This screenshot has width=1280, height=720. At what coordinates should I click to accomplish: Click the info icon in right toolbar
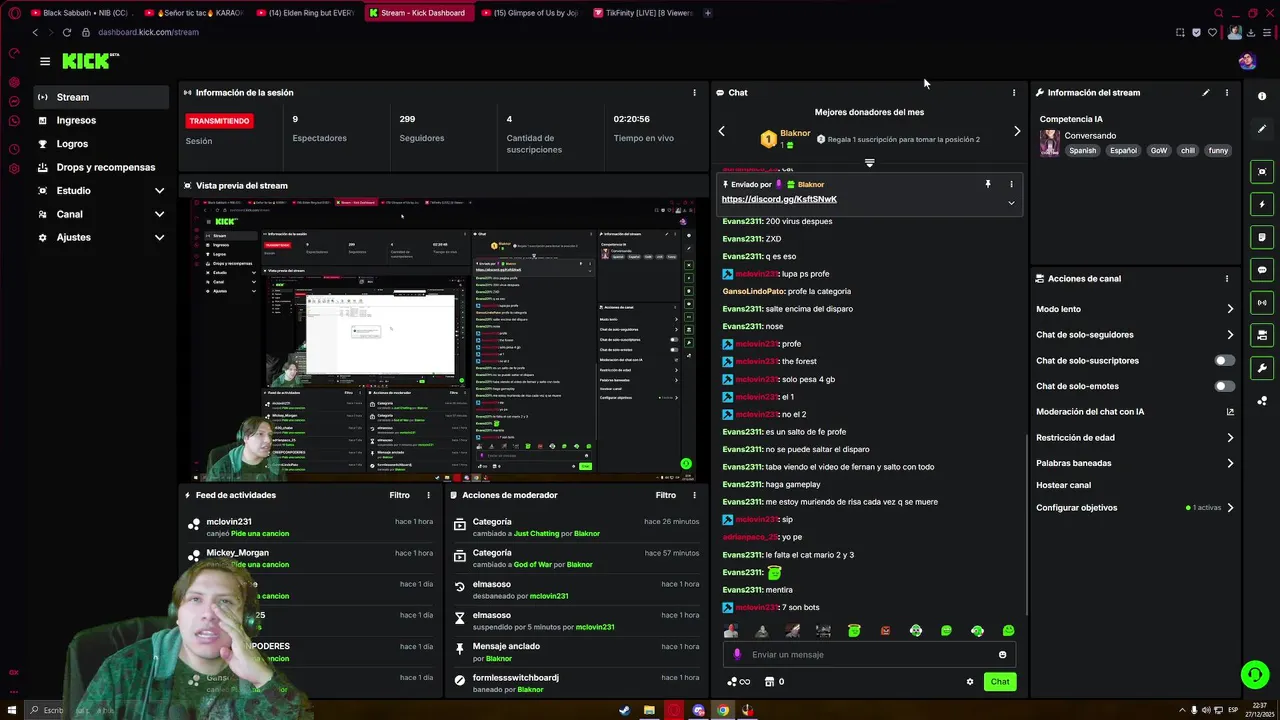(1262, 96)
